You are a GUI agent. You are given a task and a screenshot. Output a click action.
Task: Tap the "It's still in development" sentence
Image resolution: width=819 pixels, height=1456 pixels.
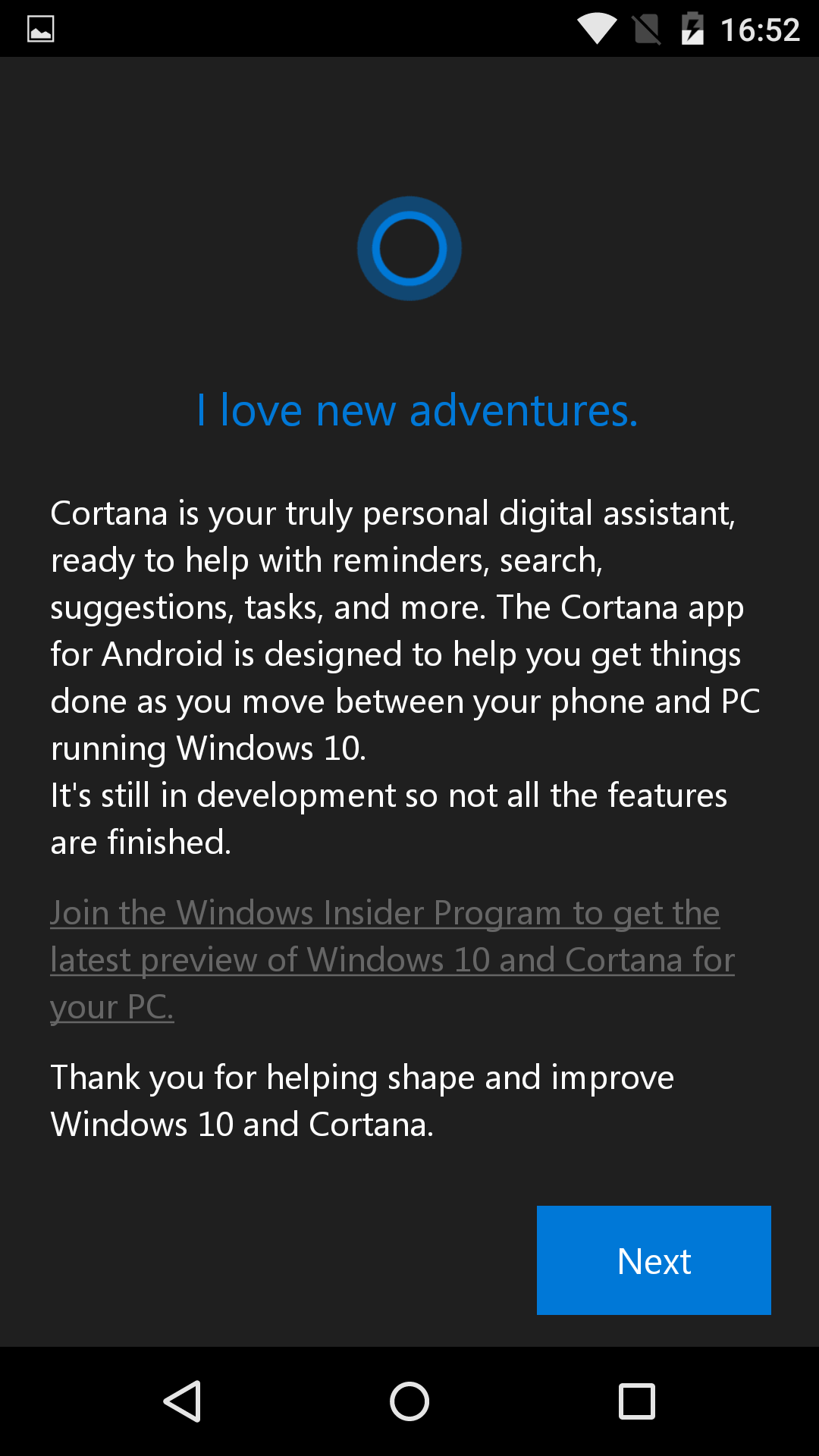(388, 795)
